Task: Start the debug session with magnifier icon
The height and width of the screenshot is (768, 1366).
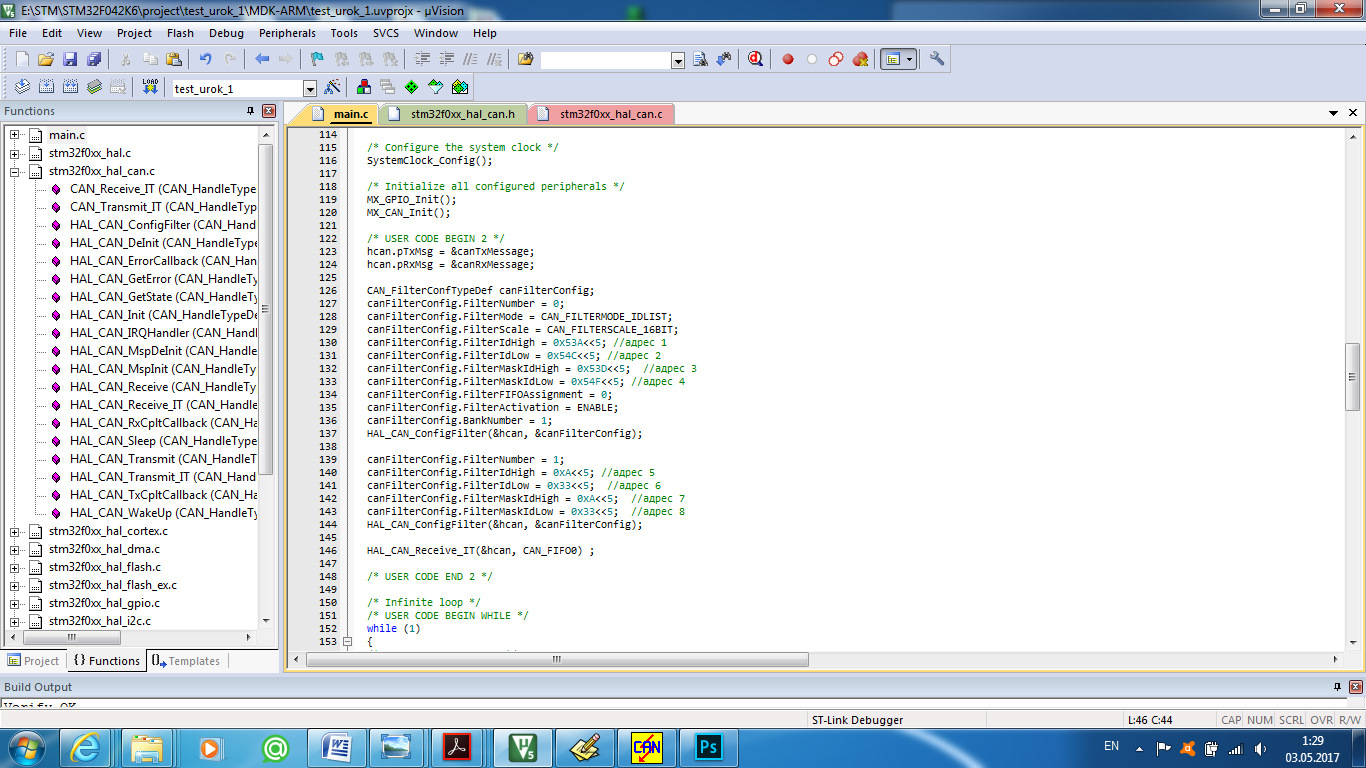Action: click(x=756, y=59)
